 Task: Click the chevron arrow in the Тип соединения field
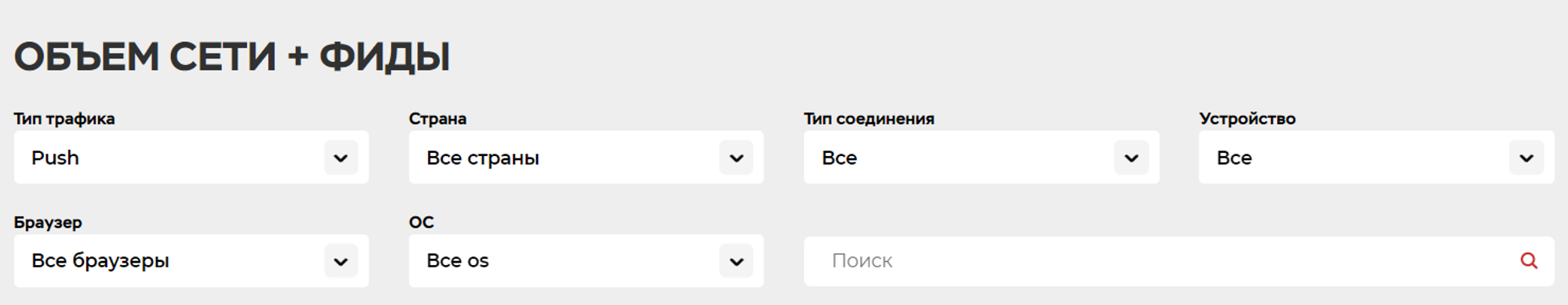[1131, 158]
